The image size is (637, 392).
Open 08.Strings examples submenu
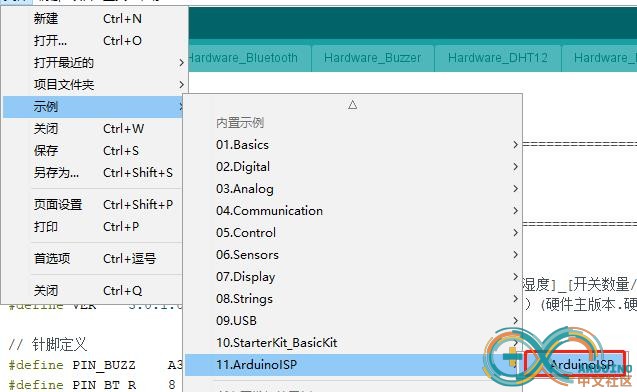353,299
